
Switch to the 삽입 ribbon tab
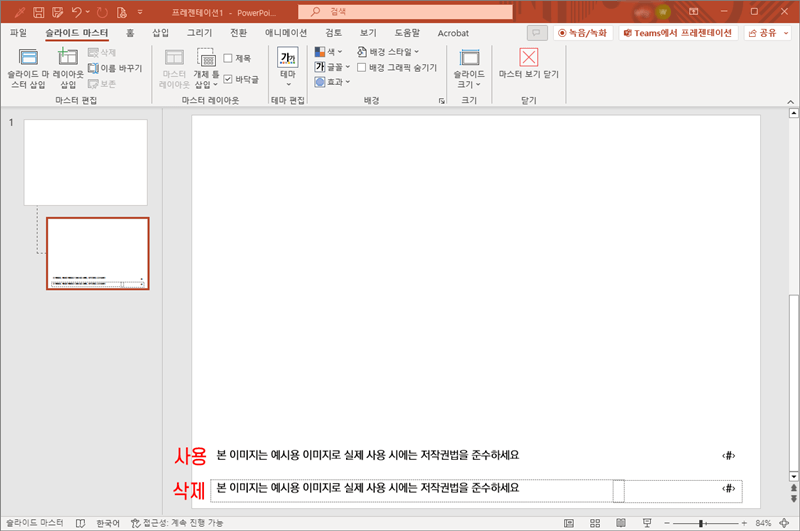click(160, 33)
